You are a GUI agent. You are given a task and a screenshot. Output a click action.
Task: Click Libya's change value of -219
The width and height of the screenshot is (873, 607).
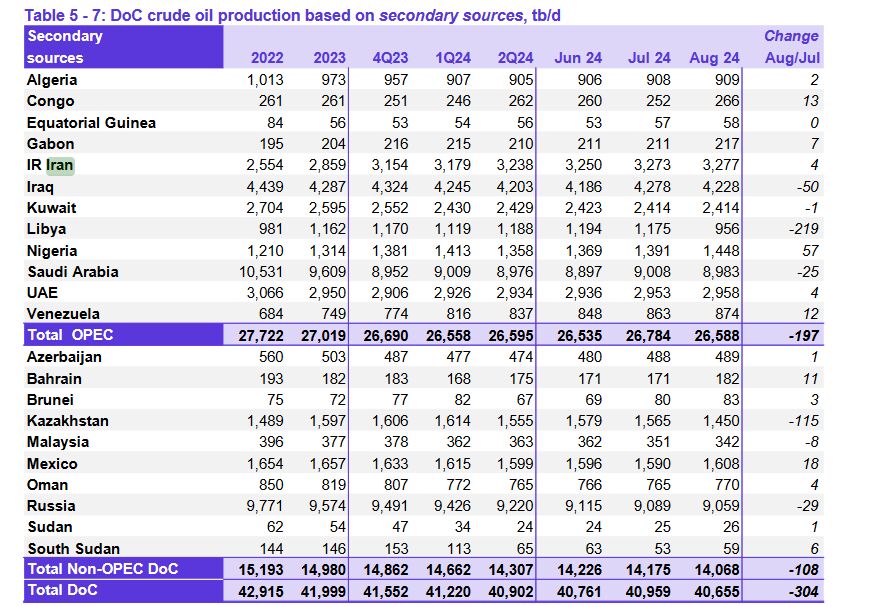coord(802,229)
